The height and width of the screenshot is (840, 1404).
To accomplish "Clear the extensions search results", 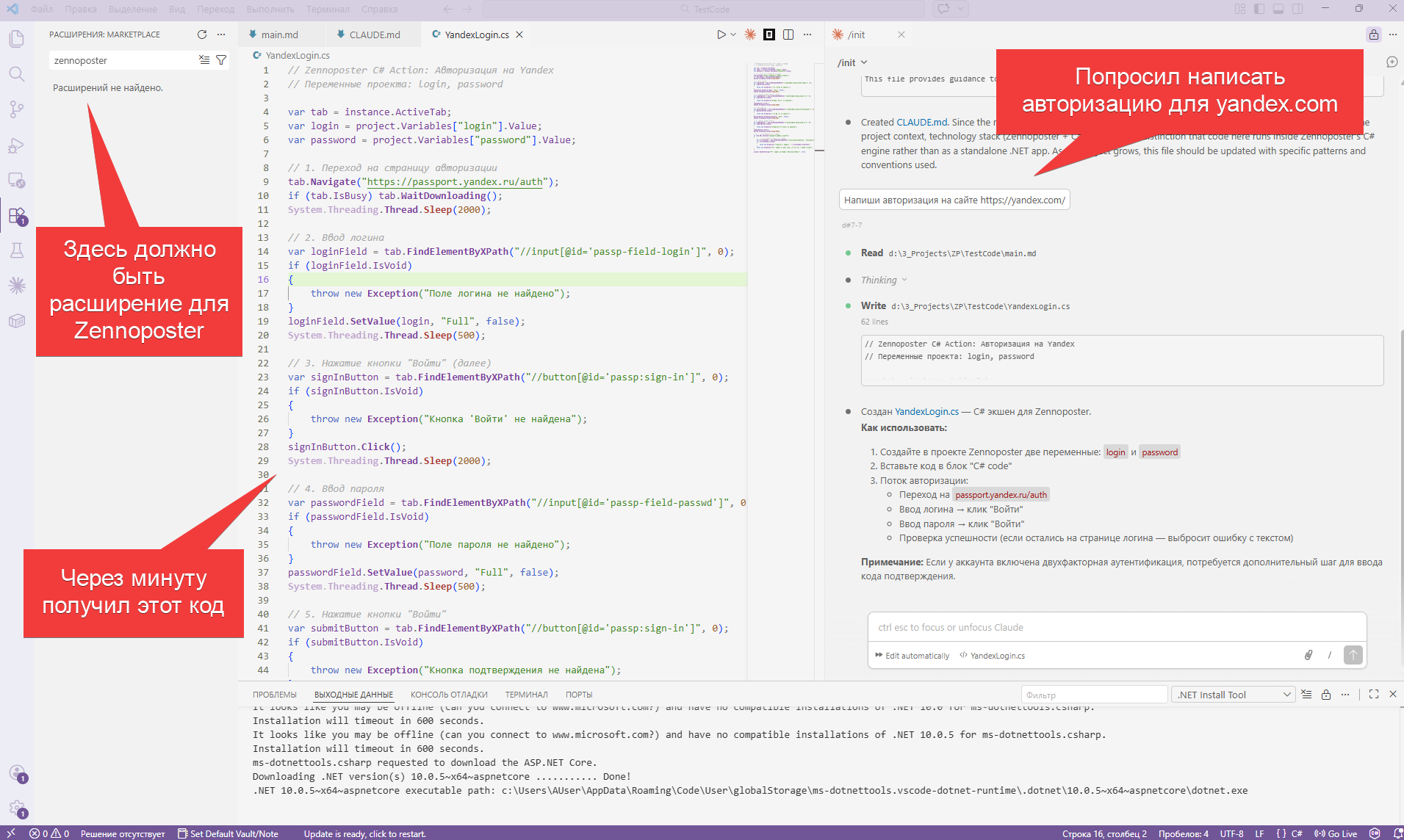I will 204,60.
